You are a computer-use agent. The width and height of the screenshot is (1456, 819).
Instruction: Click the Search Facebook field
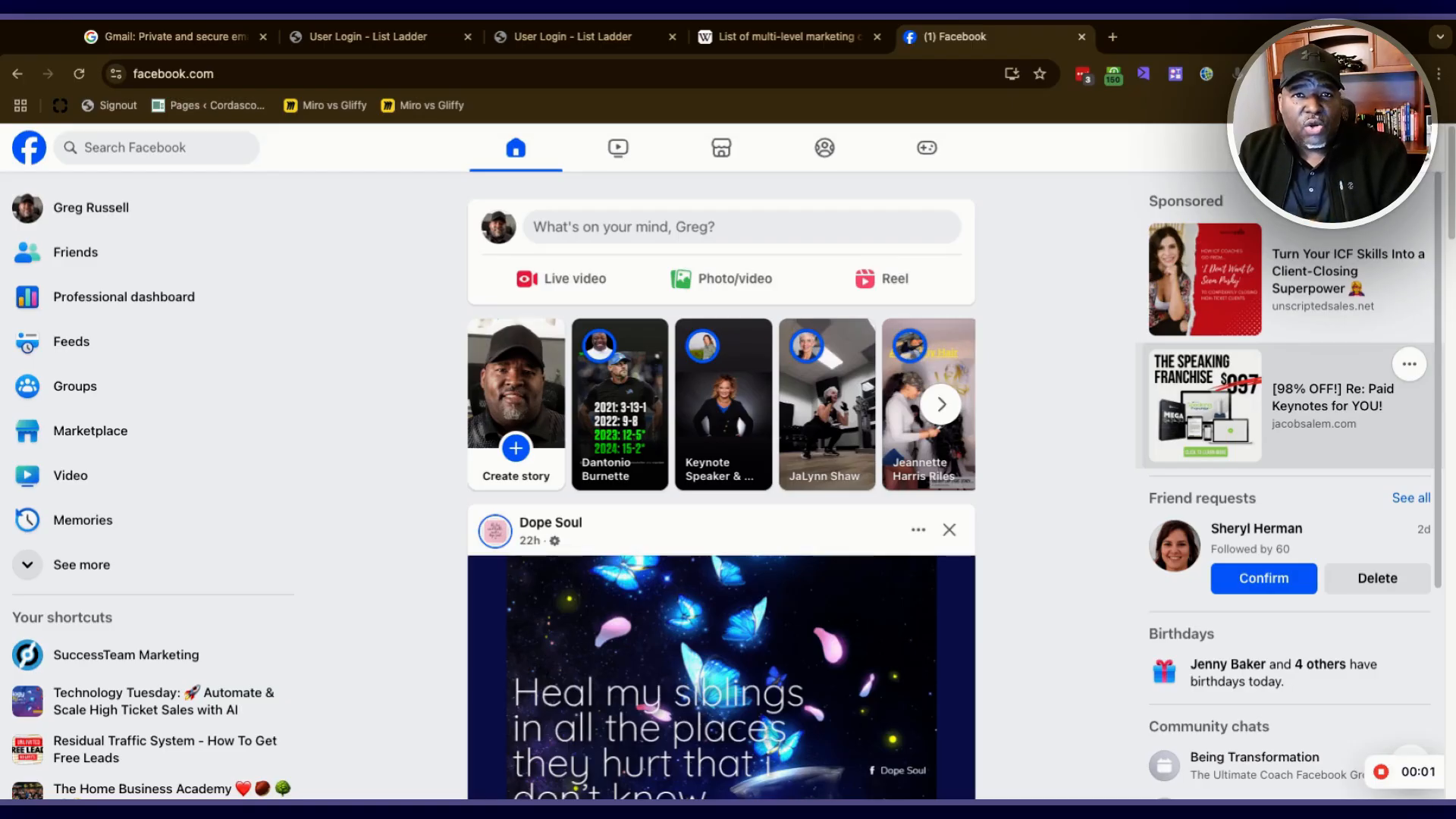click(156, 148)
